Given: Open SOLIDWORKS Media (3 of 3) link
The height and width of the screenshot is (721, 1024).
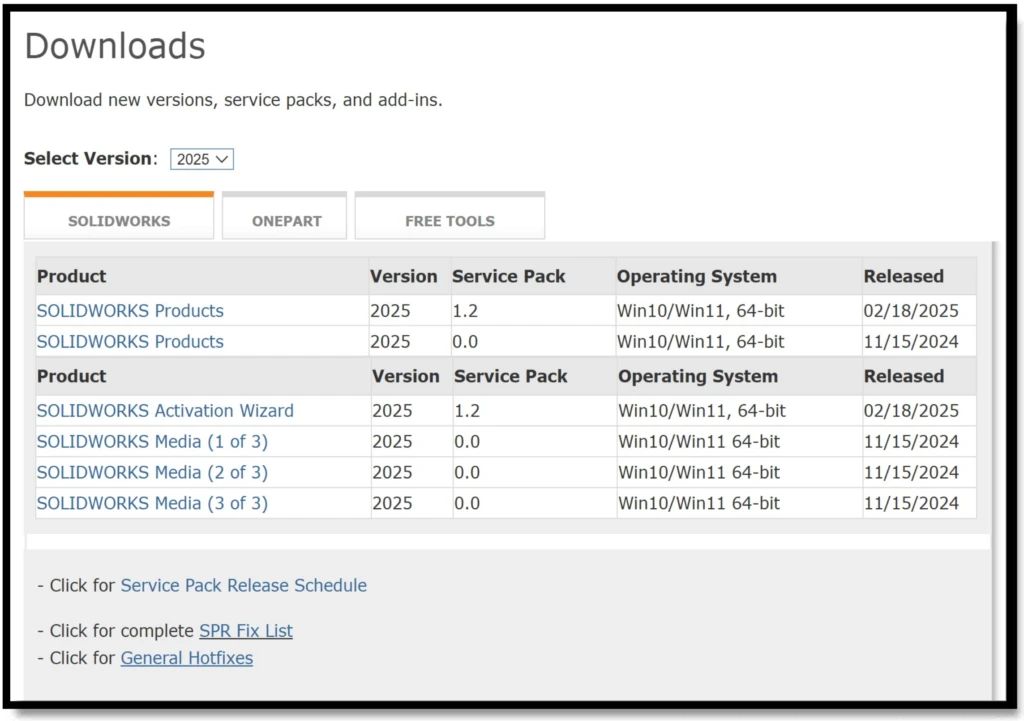Looking at the screenshot, I should (x=152, y=504).
